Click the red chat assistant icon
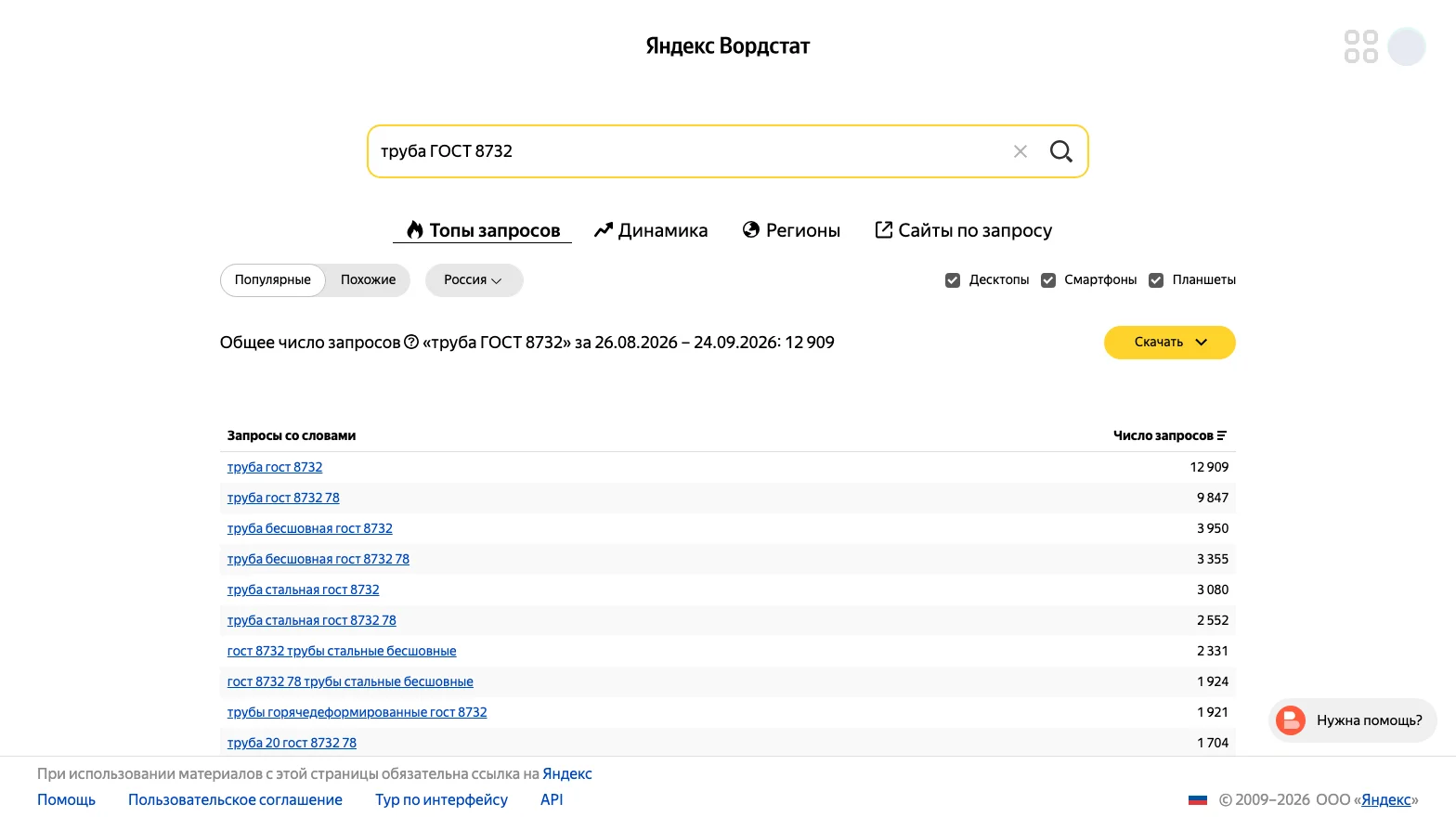The width and height of the screenshot is (1456, 817). click(1291, 720)
